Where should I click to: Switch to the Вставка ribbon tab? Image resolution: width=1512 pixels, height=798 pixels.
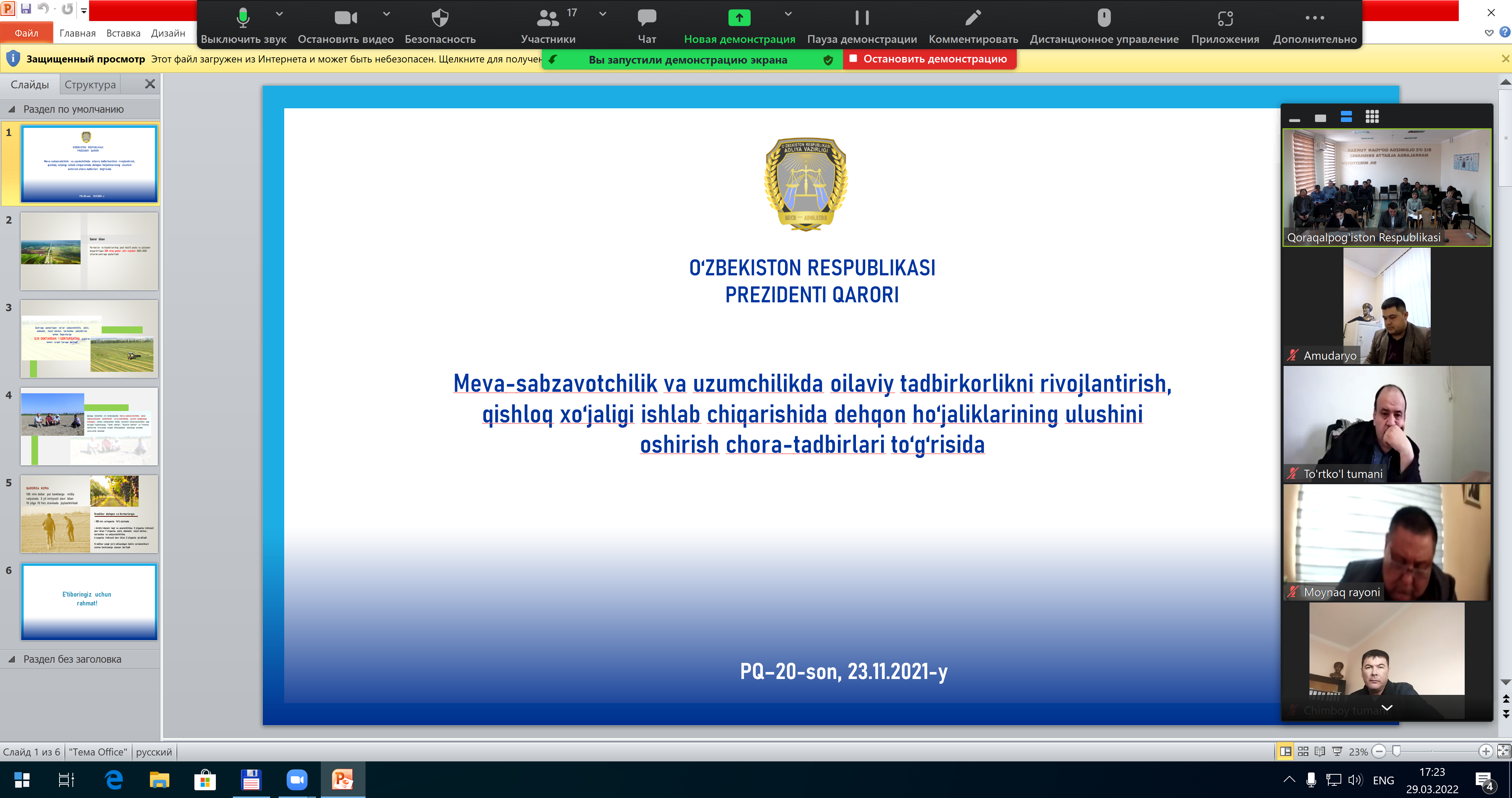pos(123,33)
